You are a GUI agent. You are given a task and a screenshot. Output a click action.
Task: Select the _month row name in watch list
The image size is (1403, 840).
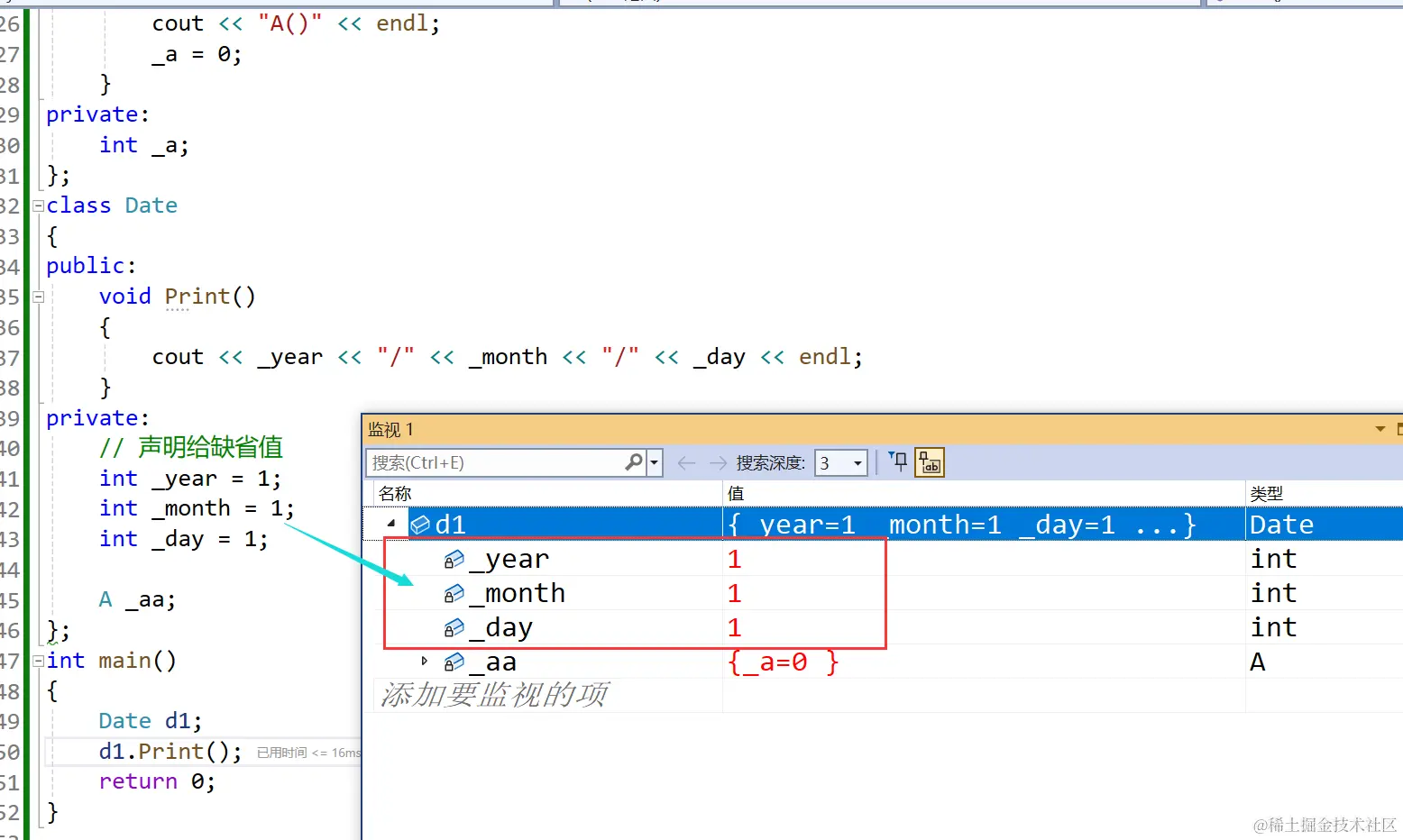518,594
